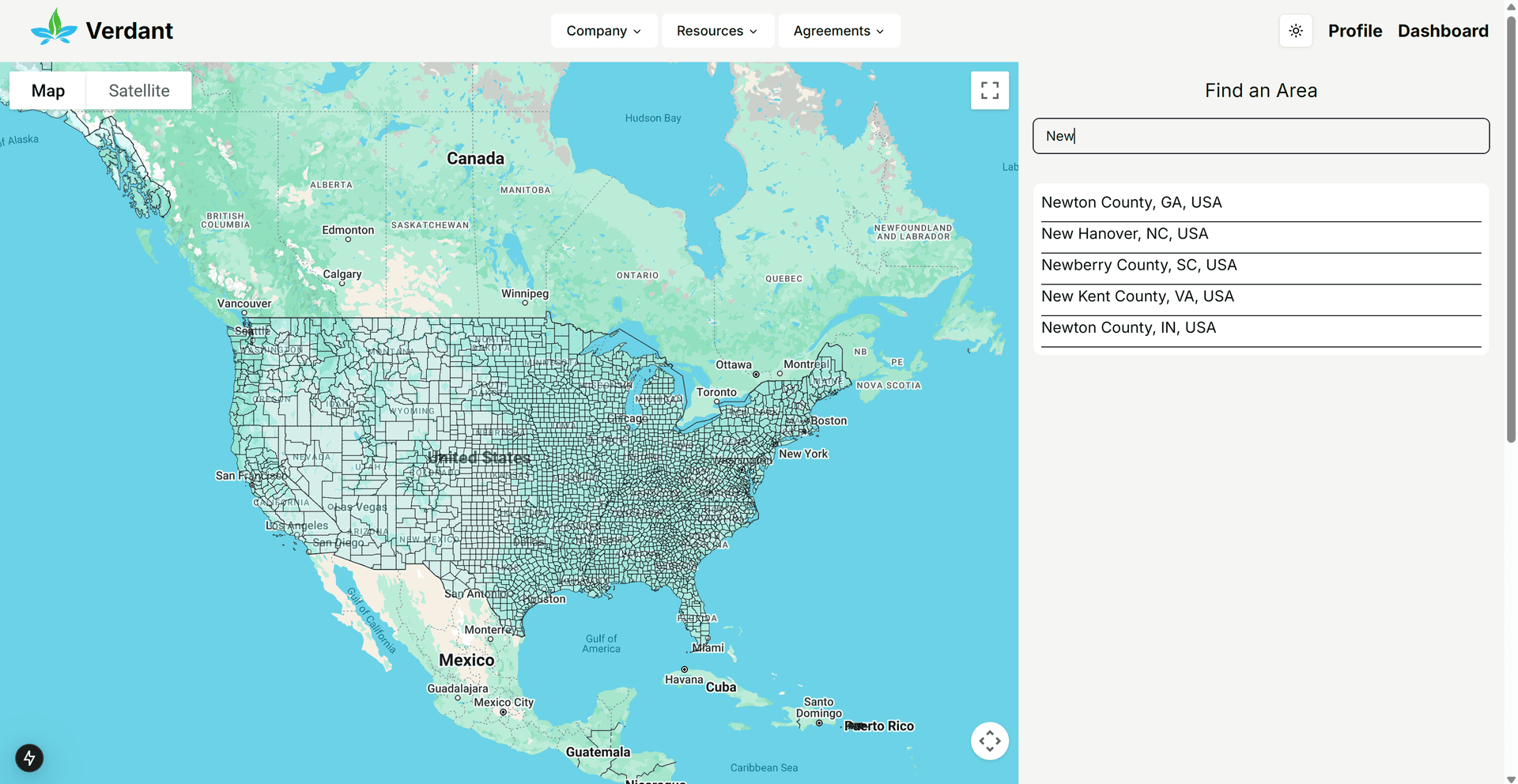Click the map pan/camera controls icon

(x=989, y=741)
